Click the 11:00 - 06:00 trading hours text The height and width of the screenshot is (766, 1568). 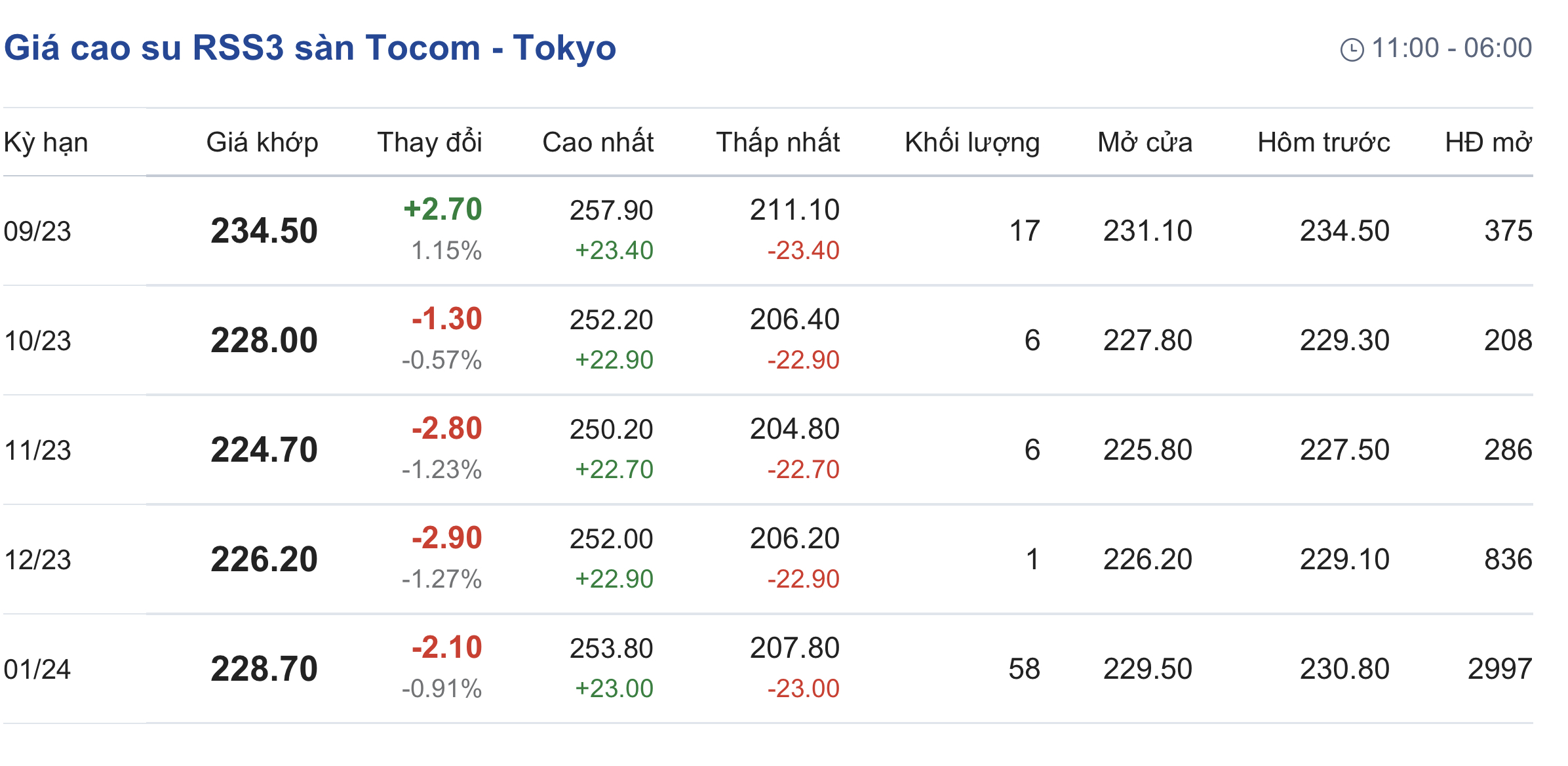pos(1451,48)
